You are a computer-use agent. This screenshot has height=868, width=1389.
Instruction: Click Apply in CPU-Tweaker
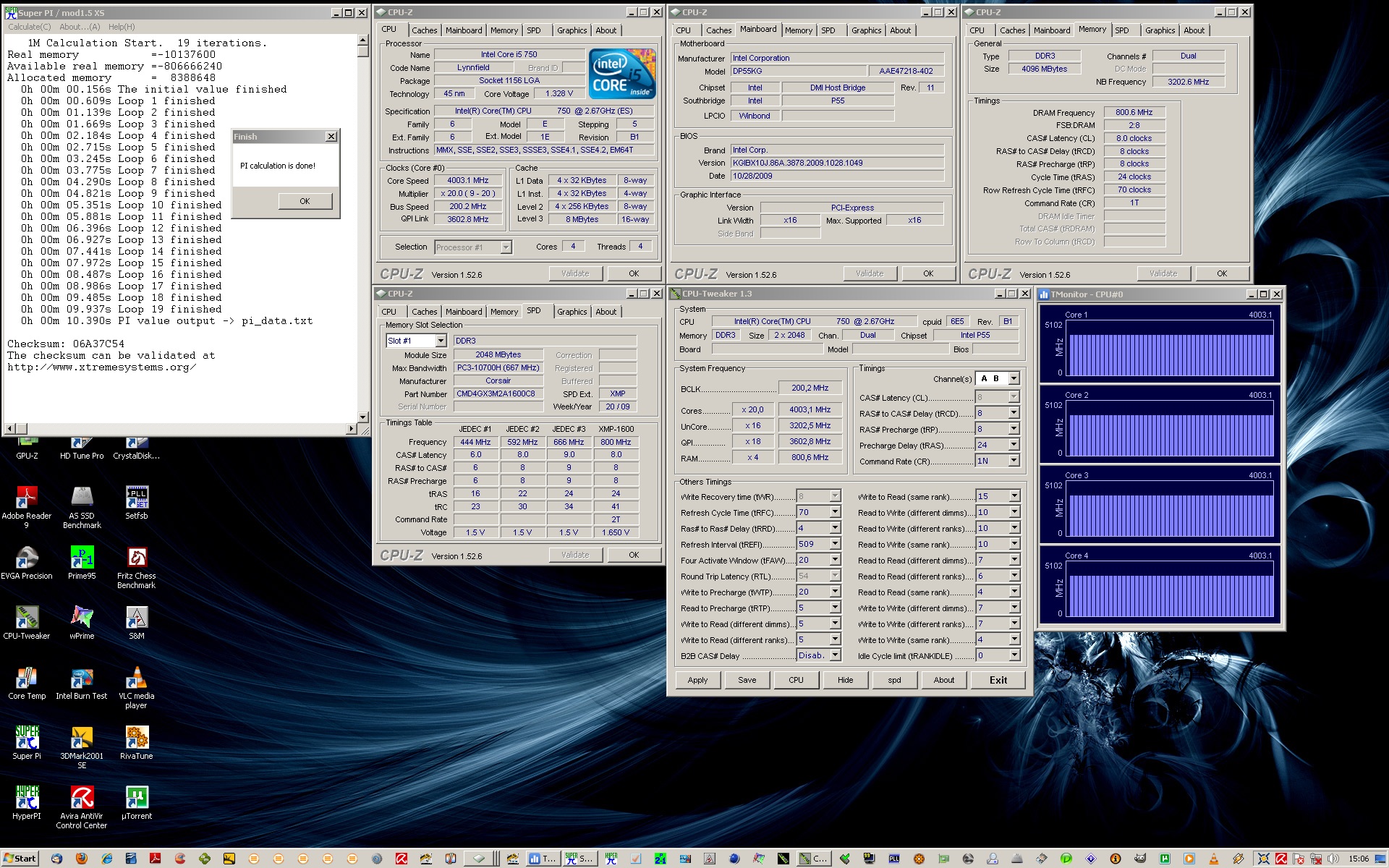pos(697,680)
